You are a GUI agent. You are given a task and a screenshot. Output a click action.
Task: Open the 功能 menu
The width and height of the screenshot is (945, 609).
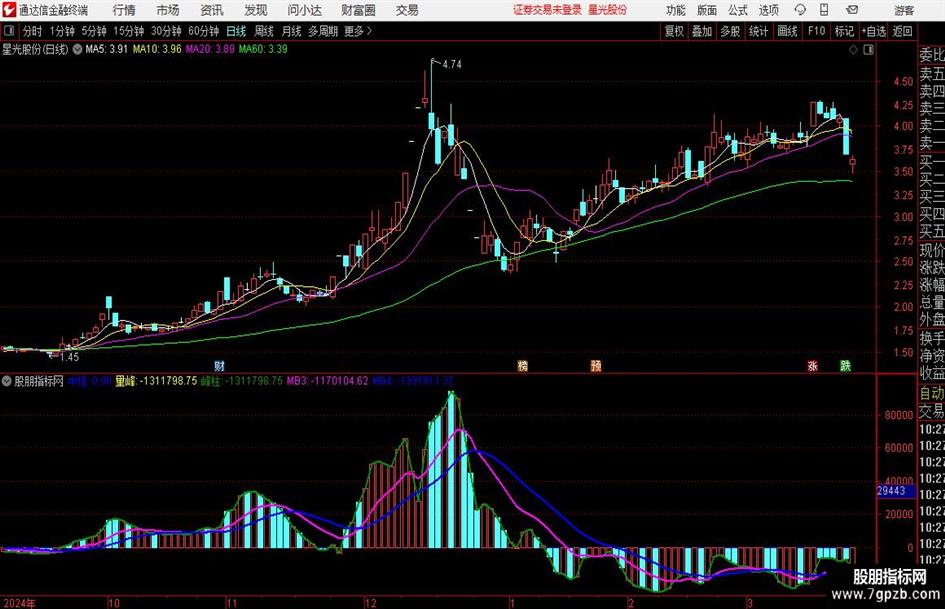coord(676,10)
